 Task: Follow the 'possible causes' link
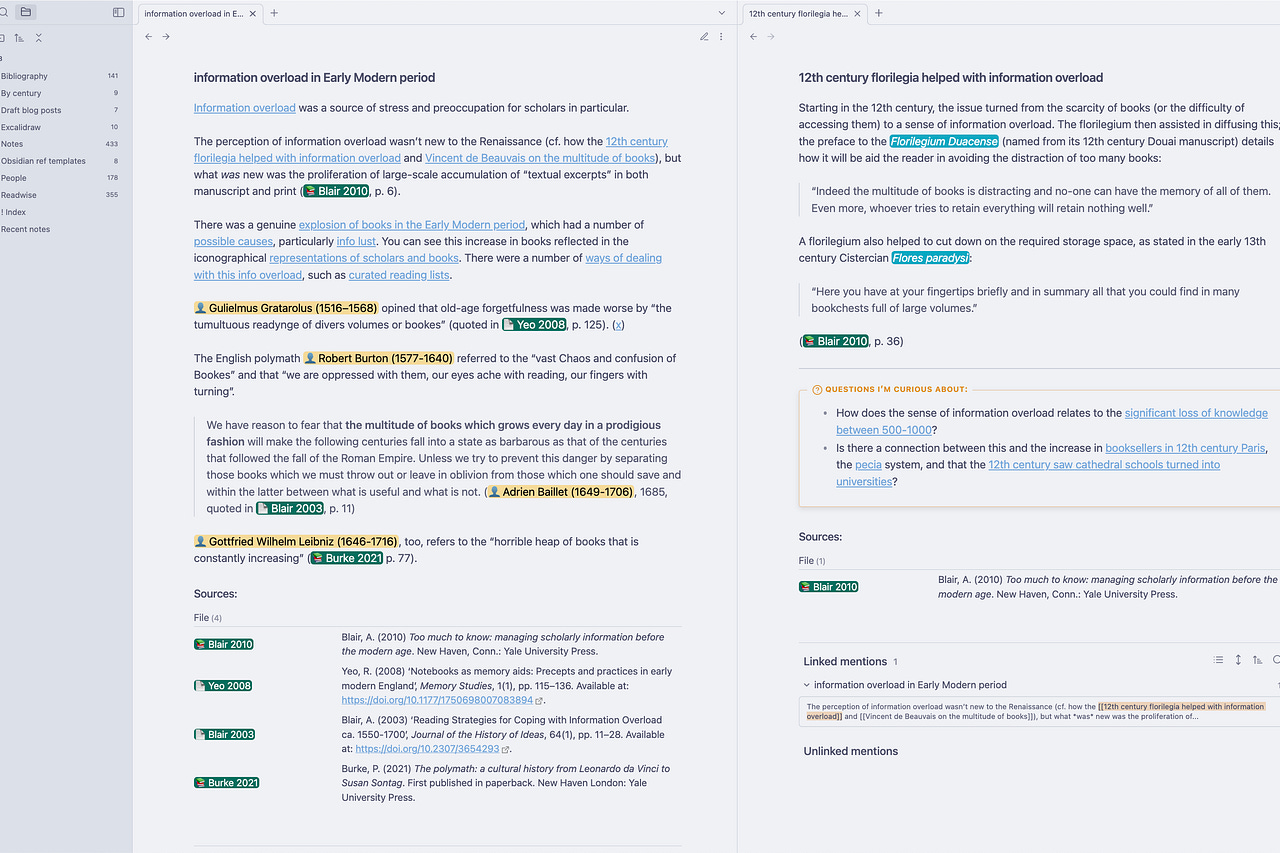coord(233,241)
